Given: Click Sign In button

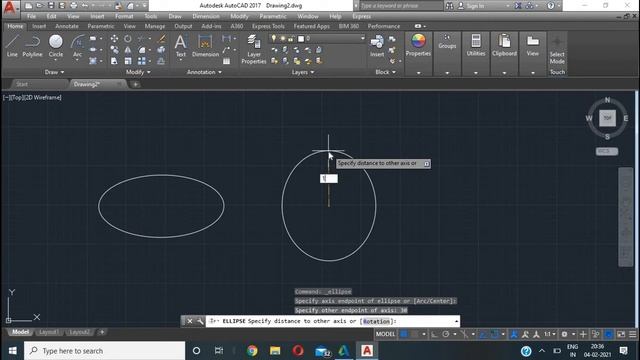Looking at the screenshot, I should 471,6.
